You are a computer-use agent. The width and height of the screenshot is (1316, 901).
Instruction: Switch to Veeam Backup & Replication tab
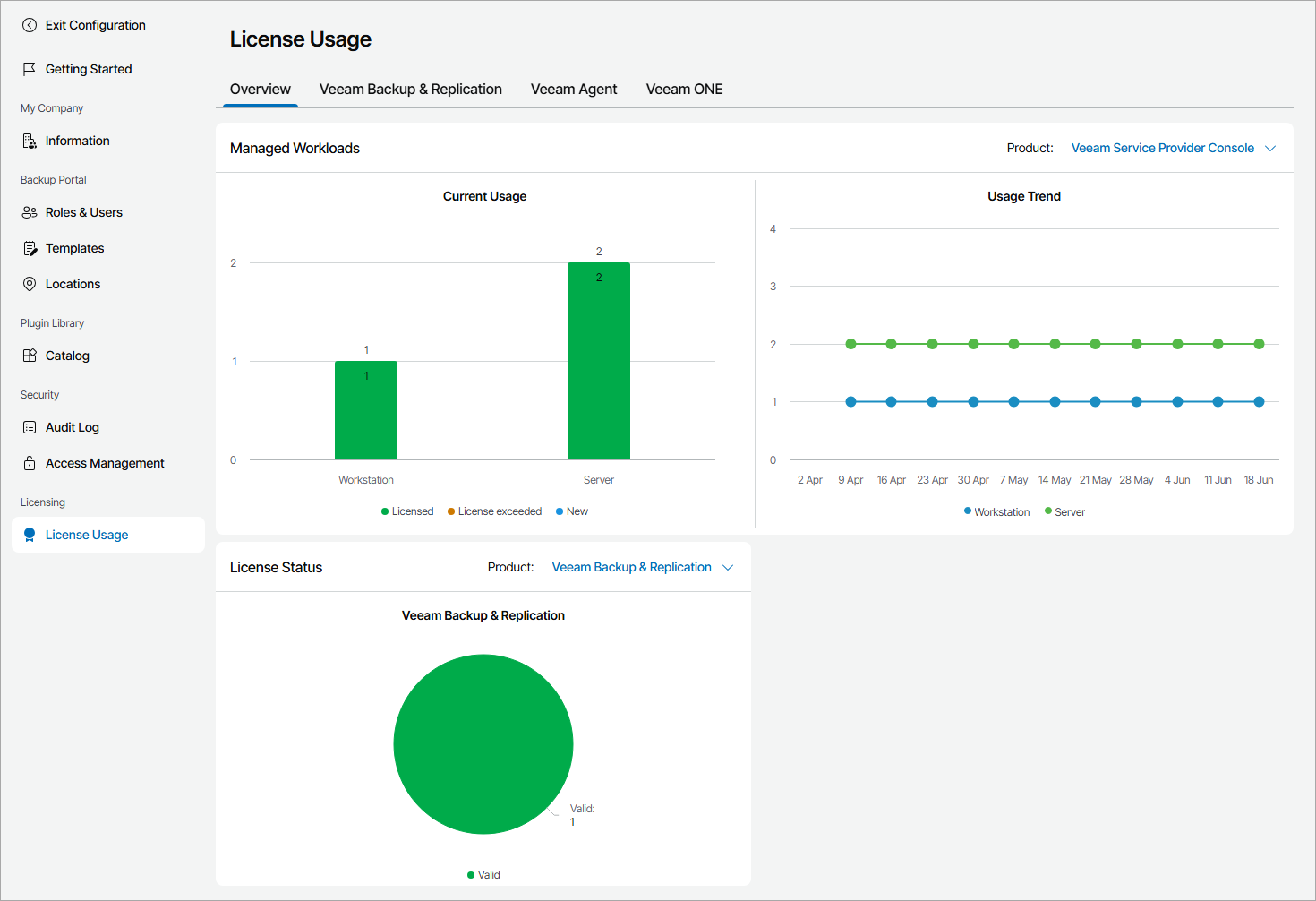tap(411, 89)
